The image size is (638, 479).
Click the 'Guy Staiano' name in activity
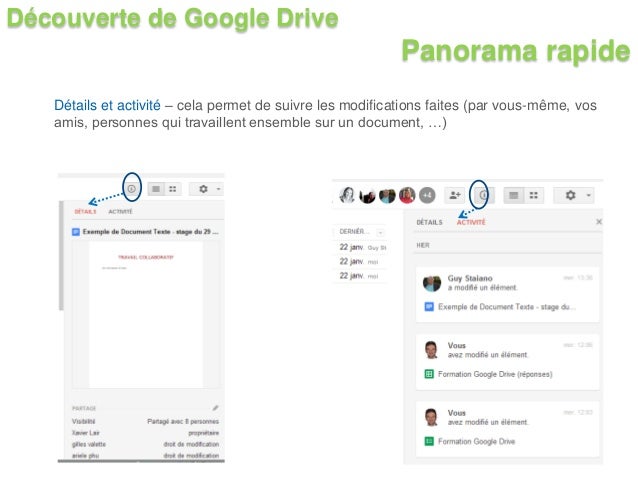[x=470, y=278]
